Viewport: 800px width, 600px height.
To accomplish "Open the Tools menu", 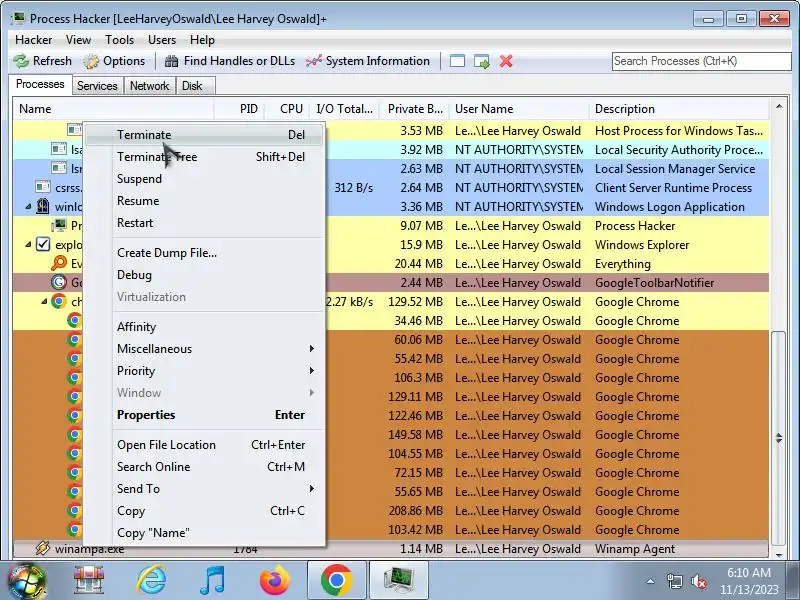I will [119, 40].
